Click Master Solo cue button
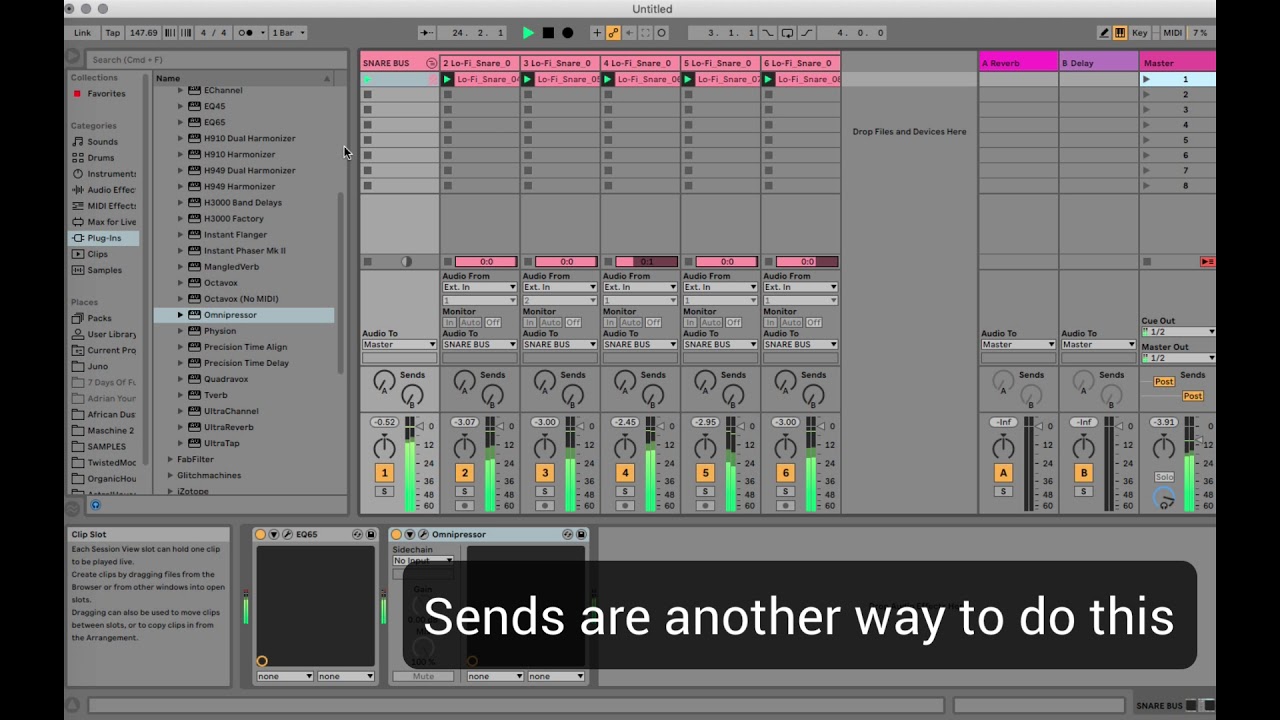Screen dimensions: 1280x720 1164,477
